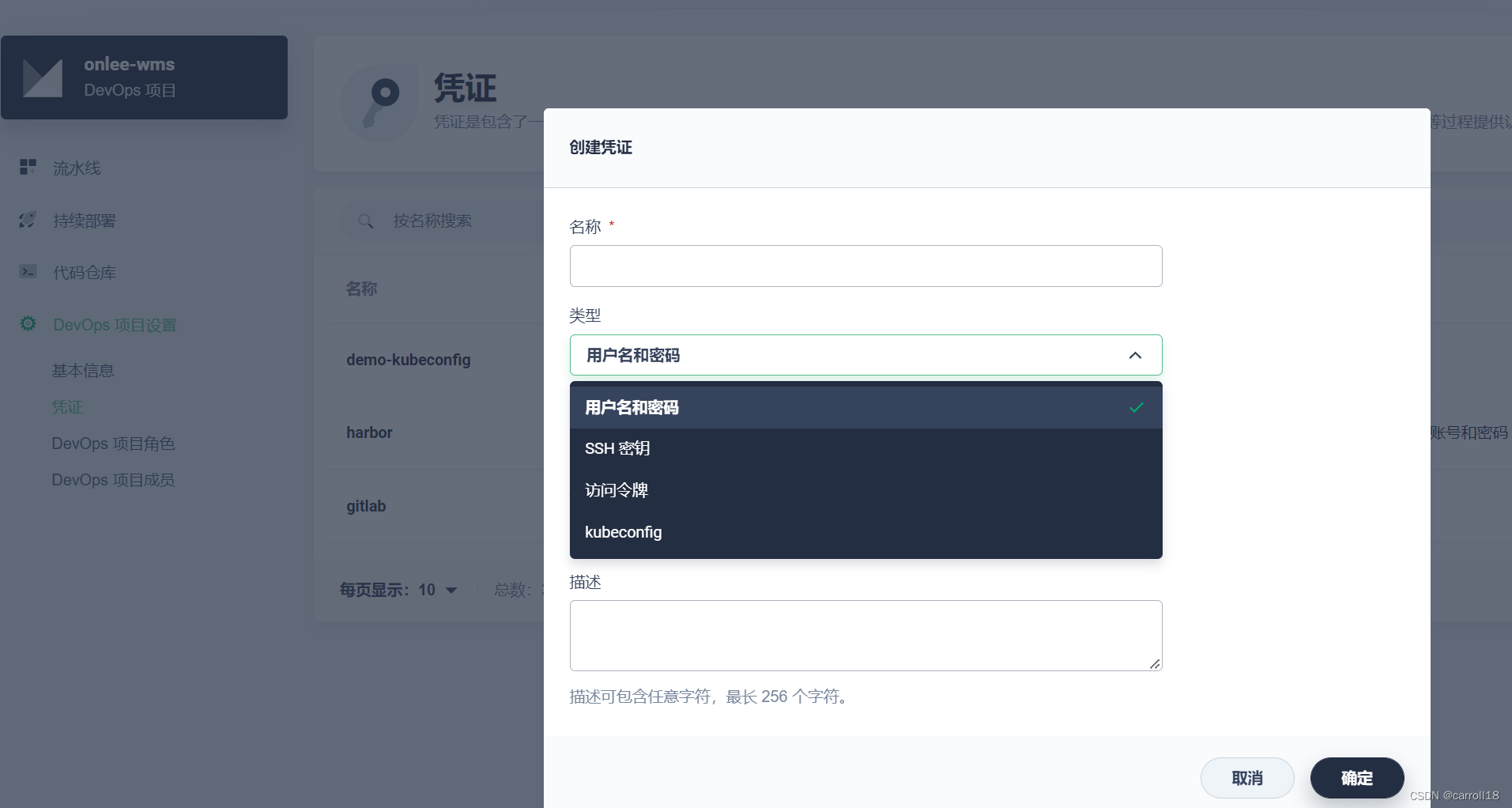Select 访问令牌 credential type
Viewport: 1512px width, 808px height.
[x=865, y=490]
